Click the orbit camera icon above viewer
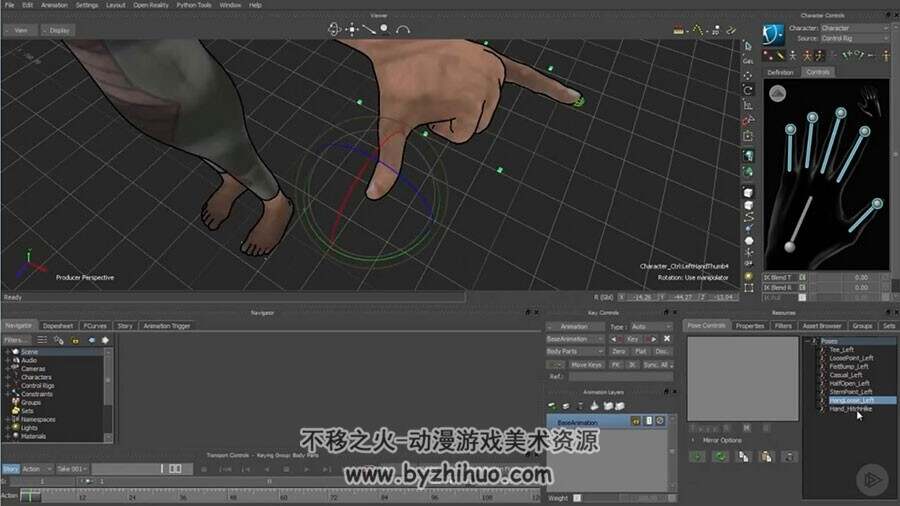The width and height of the screenshot is (900, 506). [x=334, y=29]
